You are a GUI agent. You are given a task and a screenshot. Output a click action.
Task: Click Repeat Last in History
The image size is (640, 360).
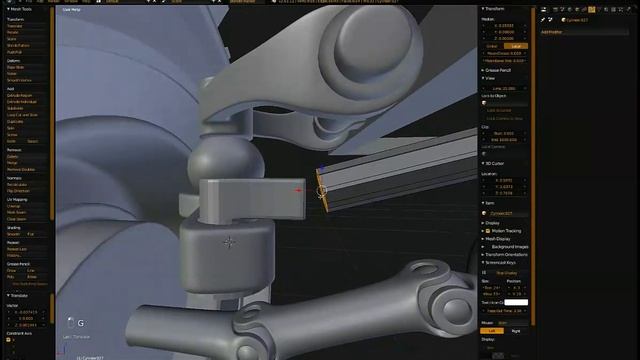click(x=27, y=249)
